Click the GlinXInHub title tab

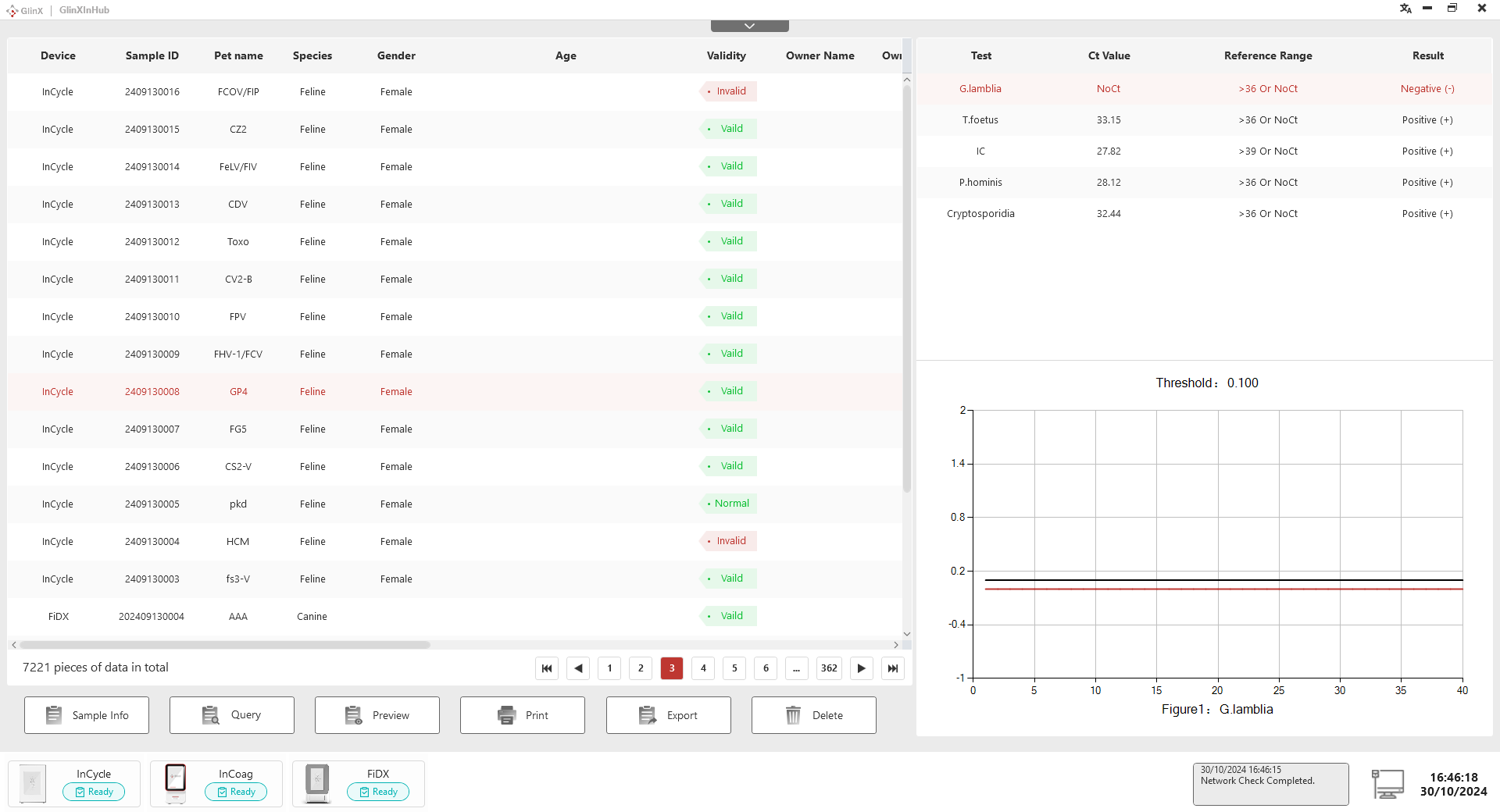(84, 10)
